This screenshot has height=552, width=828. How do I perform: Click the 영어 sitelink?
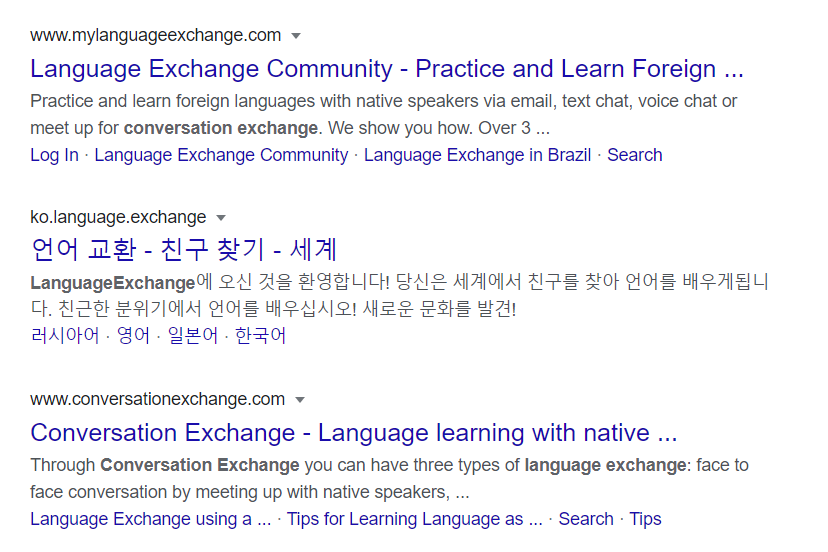click(x=133, y=335)
